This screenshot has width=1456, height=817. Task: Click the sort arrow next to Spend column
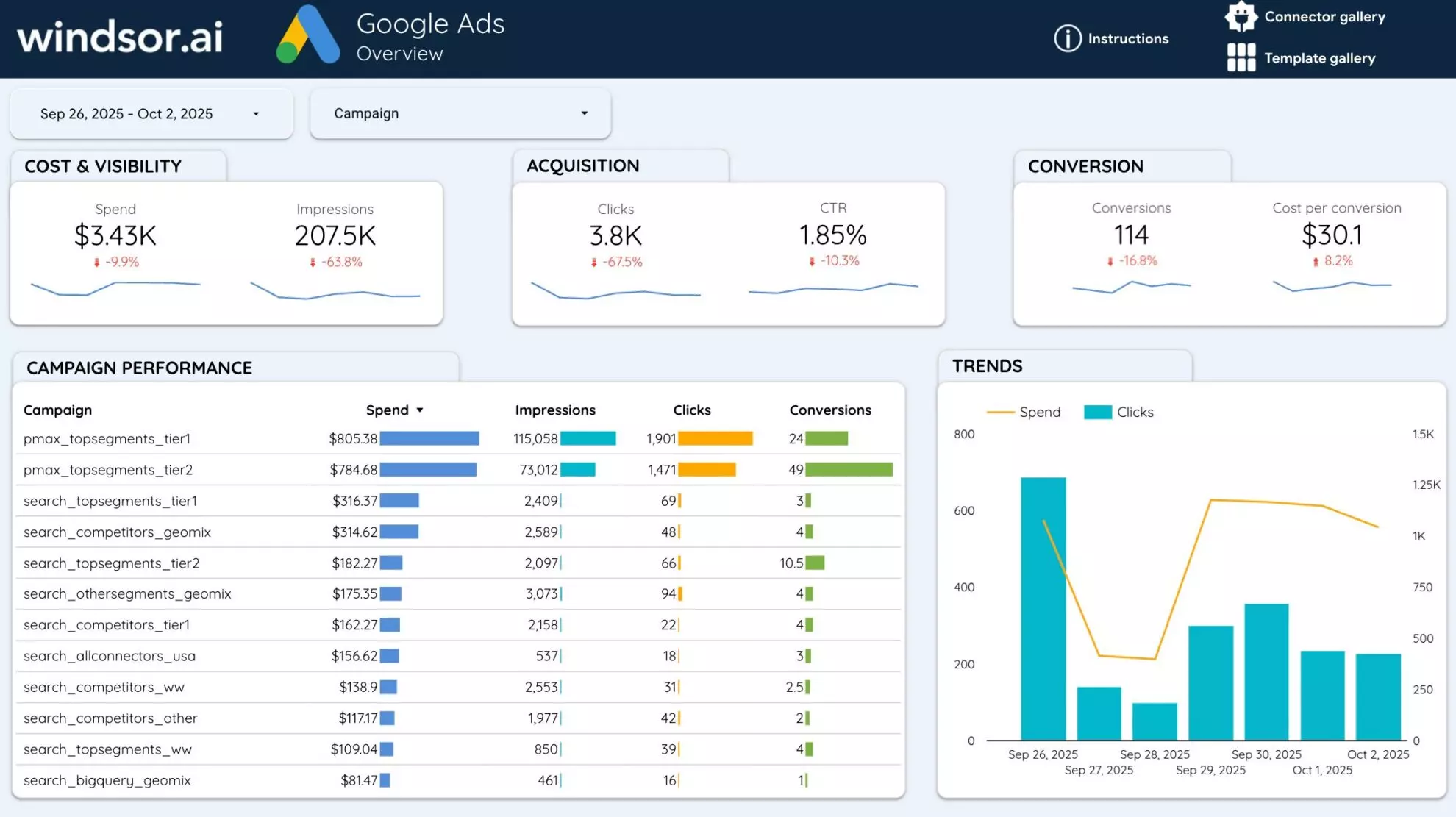pos(421,410)
